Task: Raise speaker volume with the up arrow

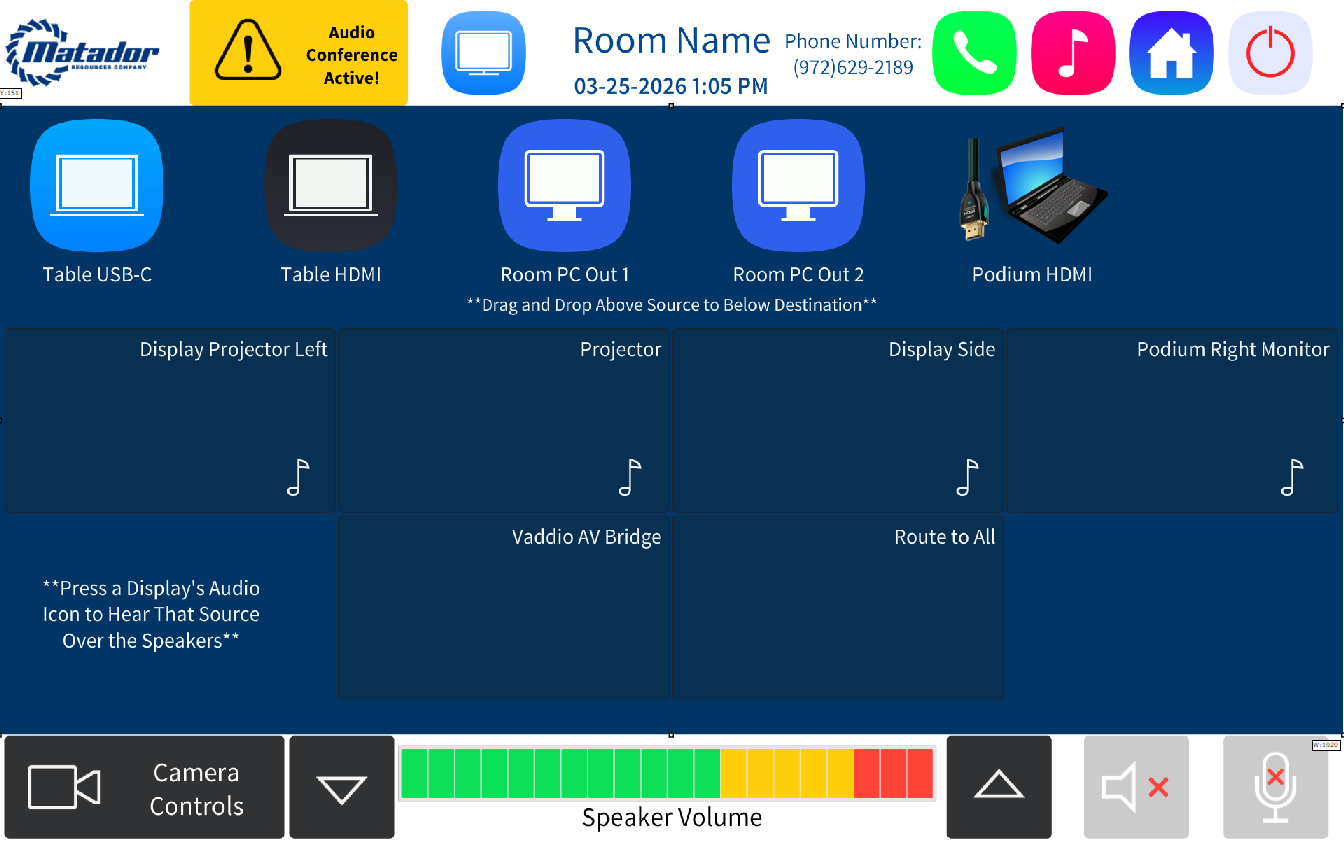Action: [x=998, y=787]
